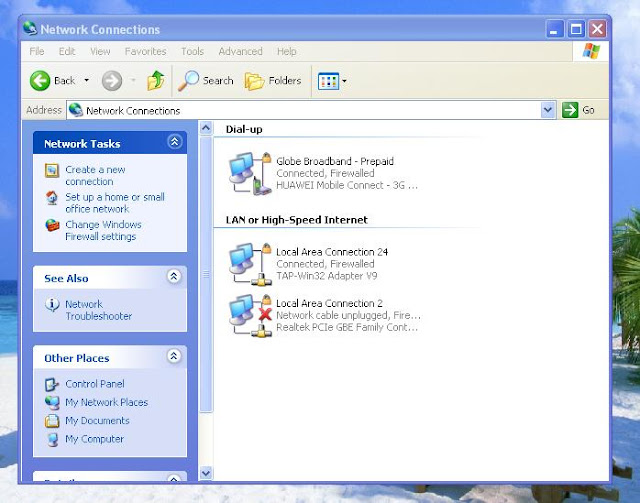Click the Views icon in toolbar
Image resolution: width=640 pixels, height=503 pixels.
pyautogui.click(x=328, y=81)
